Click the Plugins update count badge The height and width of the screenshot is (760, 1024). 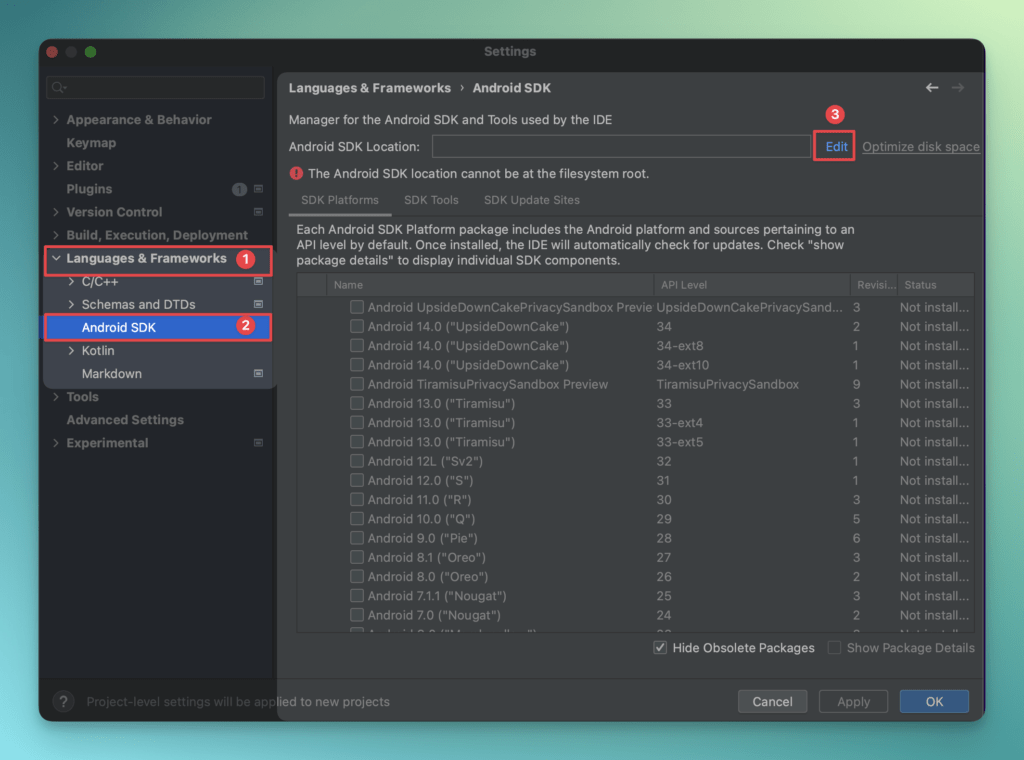pos(239,189)
